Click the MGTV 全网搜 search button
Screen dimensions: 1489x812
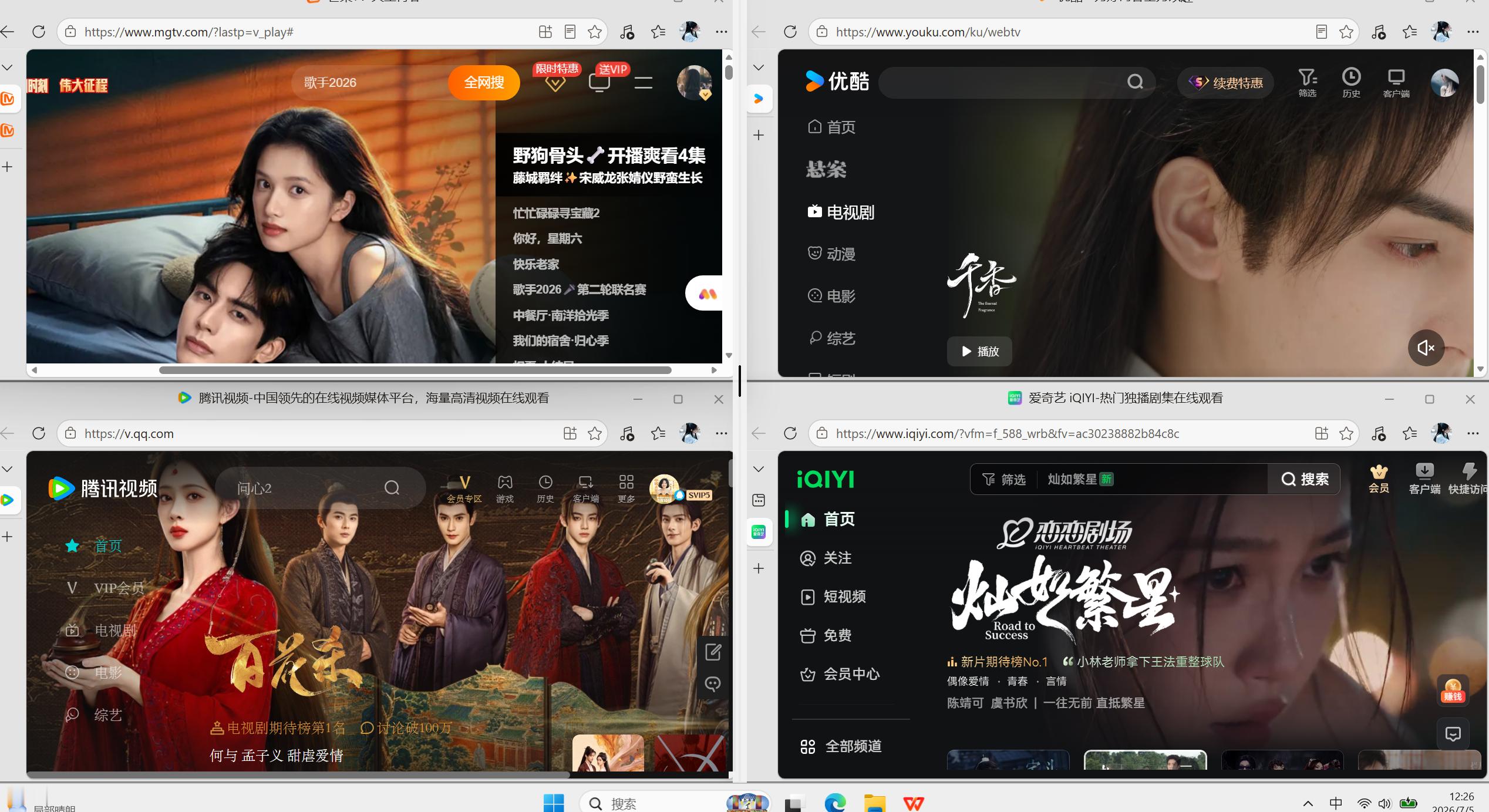484,83
